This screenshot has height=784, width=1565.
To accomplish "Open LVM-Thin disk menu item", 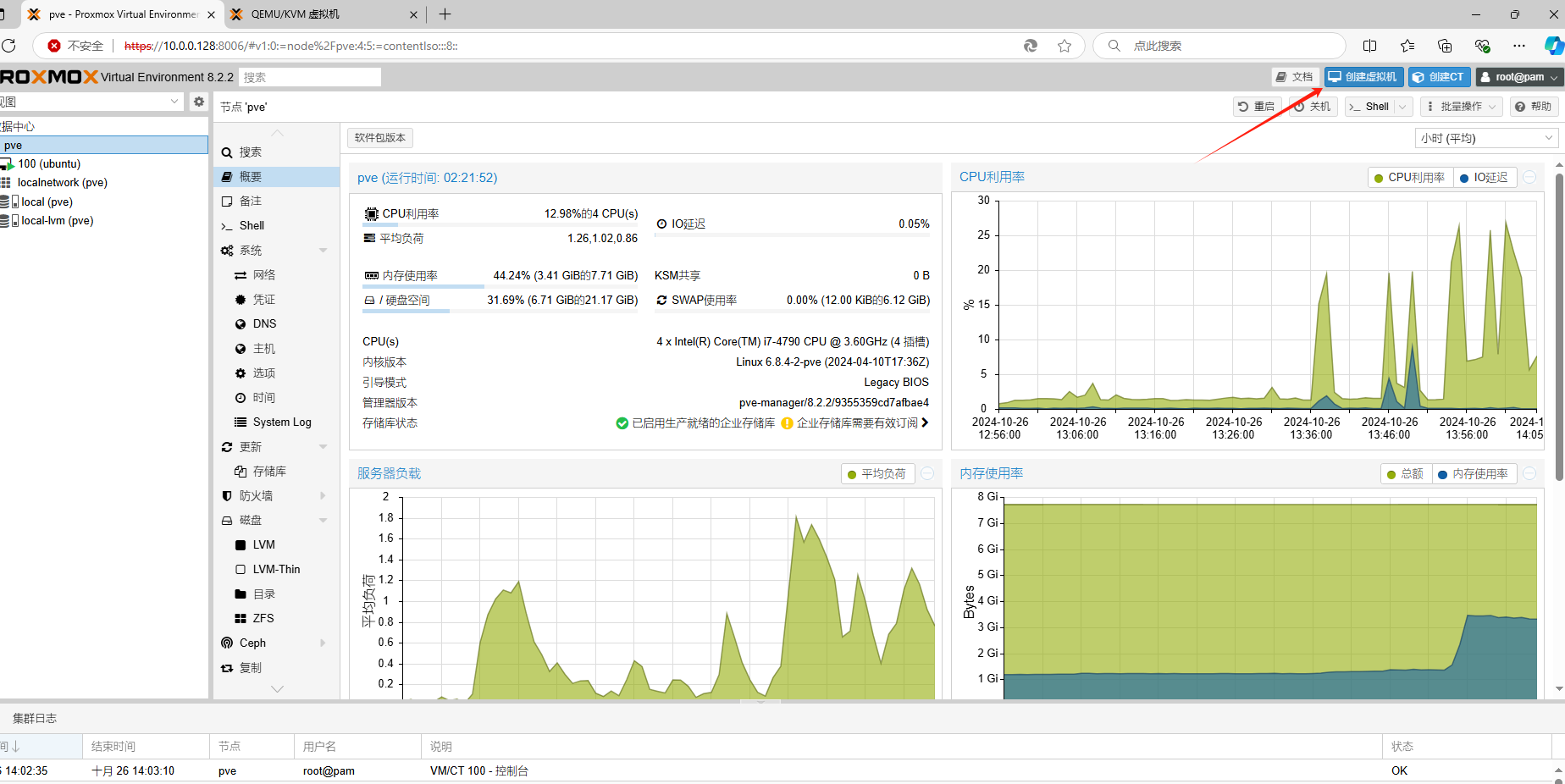I will coord(277,570).
